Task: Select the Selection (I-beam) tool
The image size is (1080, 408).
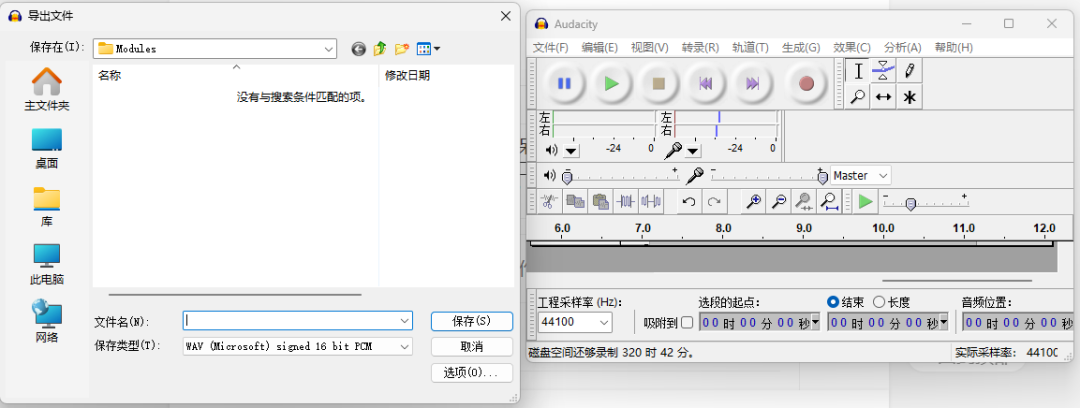Action: [x=858, y=71]
